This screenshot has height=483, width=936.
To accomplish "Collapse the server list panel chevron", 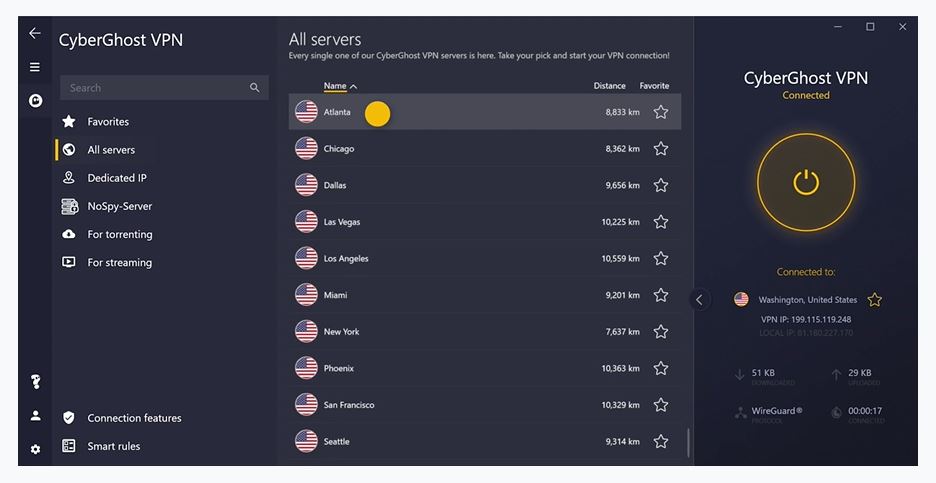I will pos(699,299).
